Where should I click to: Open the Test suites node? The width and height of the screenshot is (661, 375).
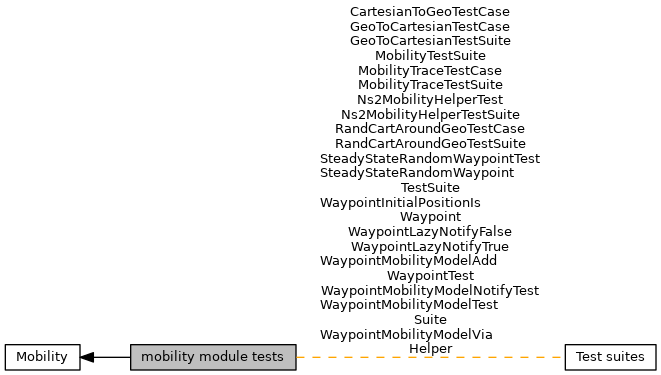610,357
